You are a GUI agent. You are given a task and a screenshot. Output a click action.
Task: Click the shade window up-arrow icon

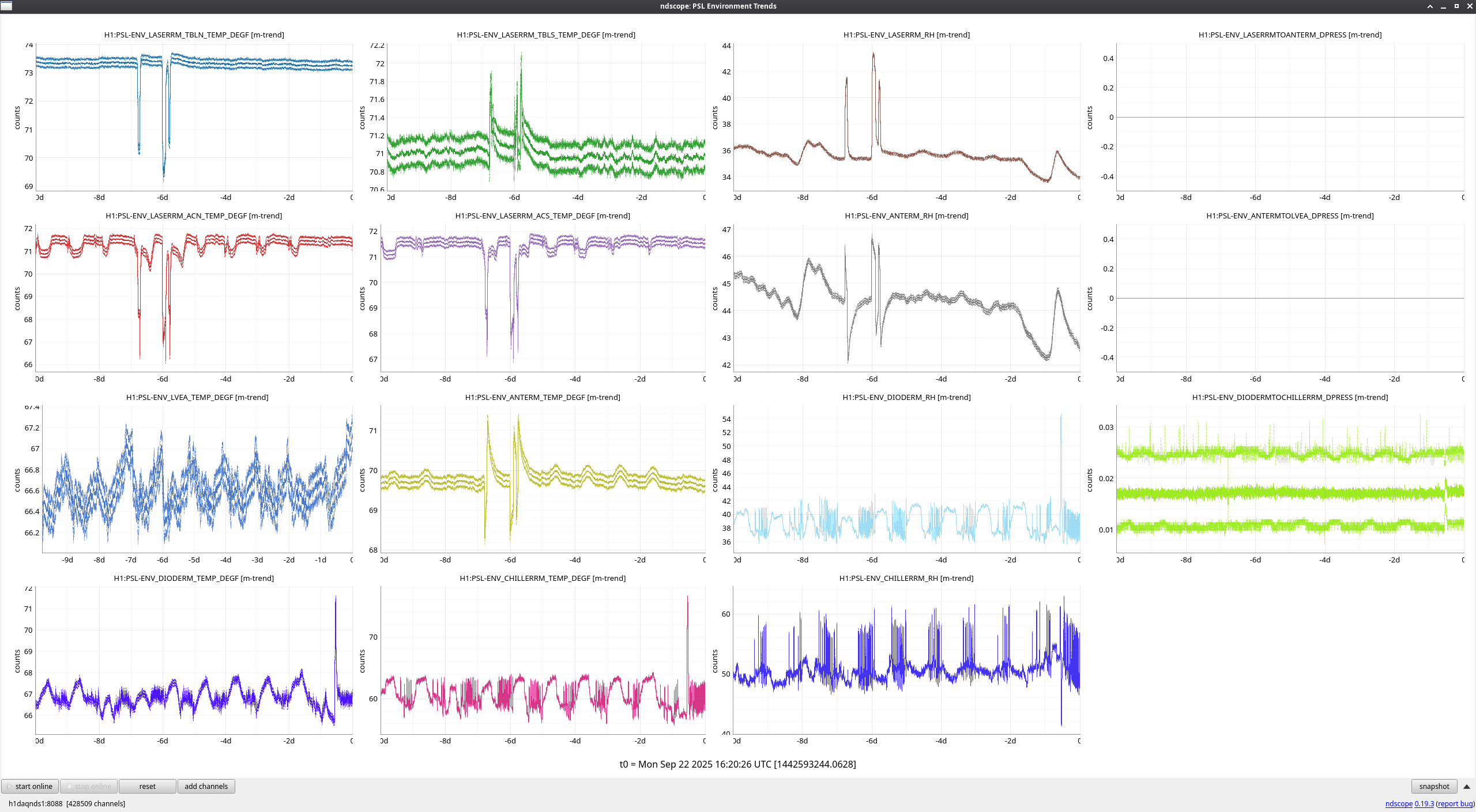point(1430,6)
